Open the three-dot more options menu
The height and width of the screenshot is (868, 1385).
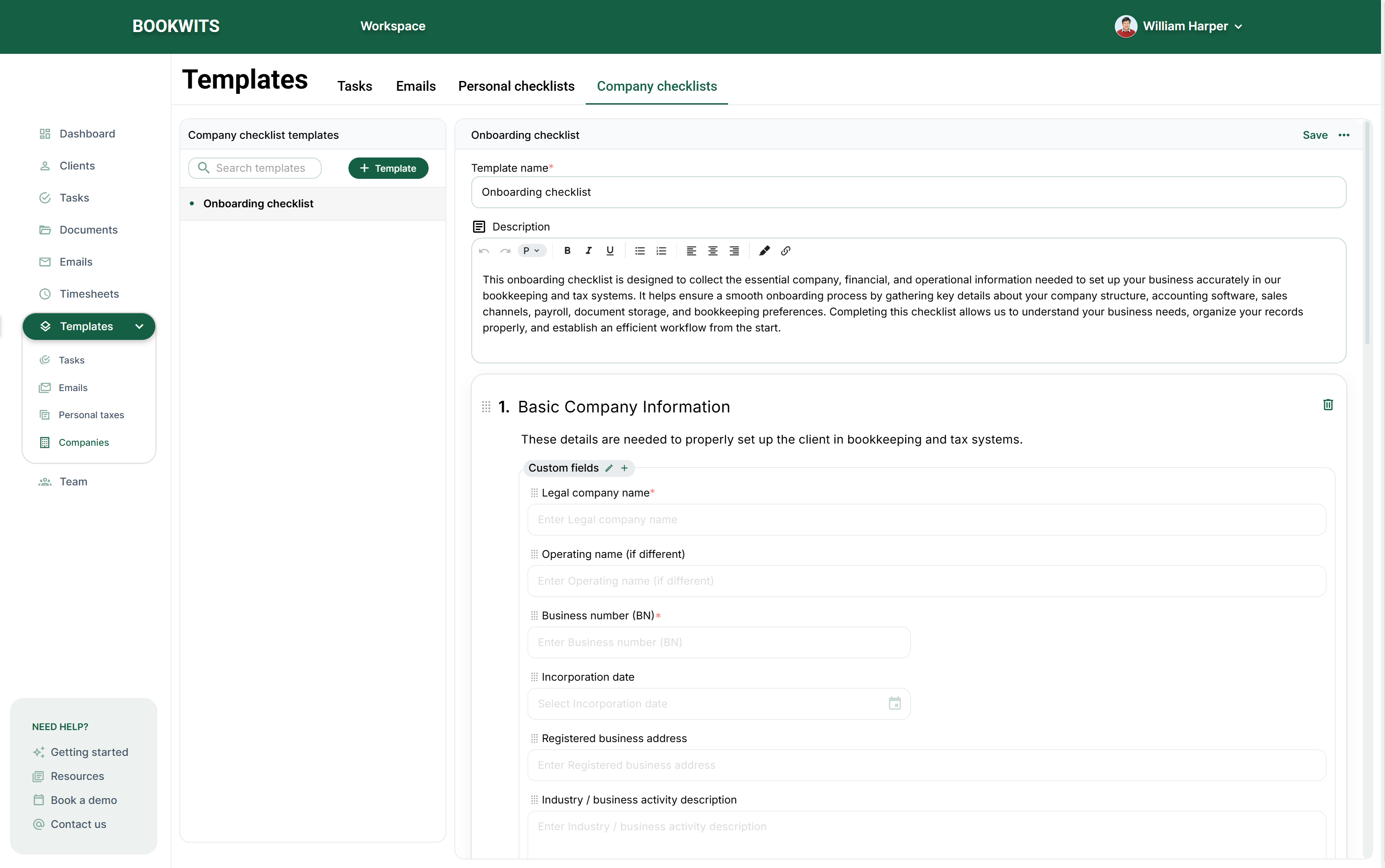click(1344, 135)
